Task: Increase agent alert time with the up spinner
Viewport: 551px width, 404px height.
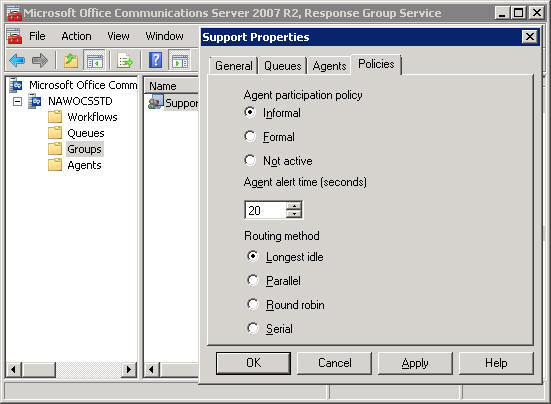Action: point(294,206)
